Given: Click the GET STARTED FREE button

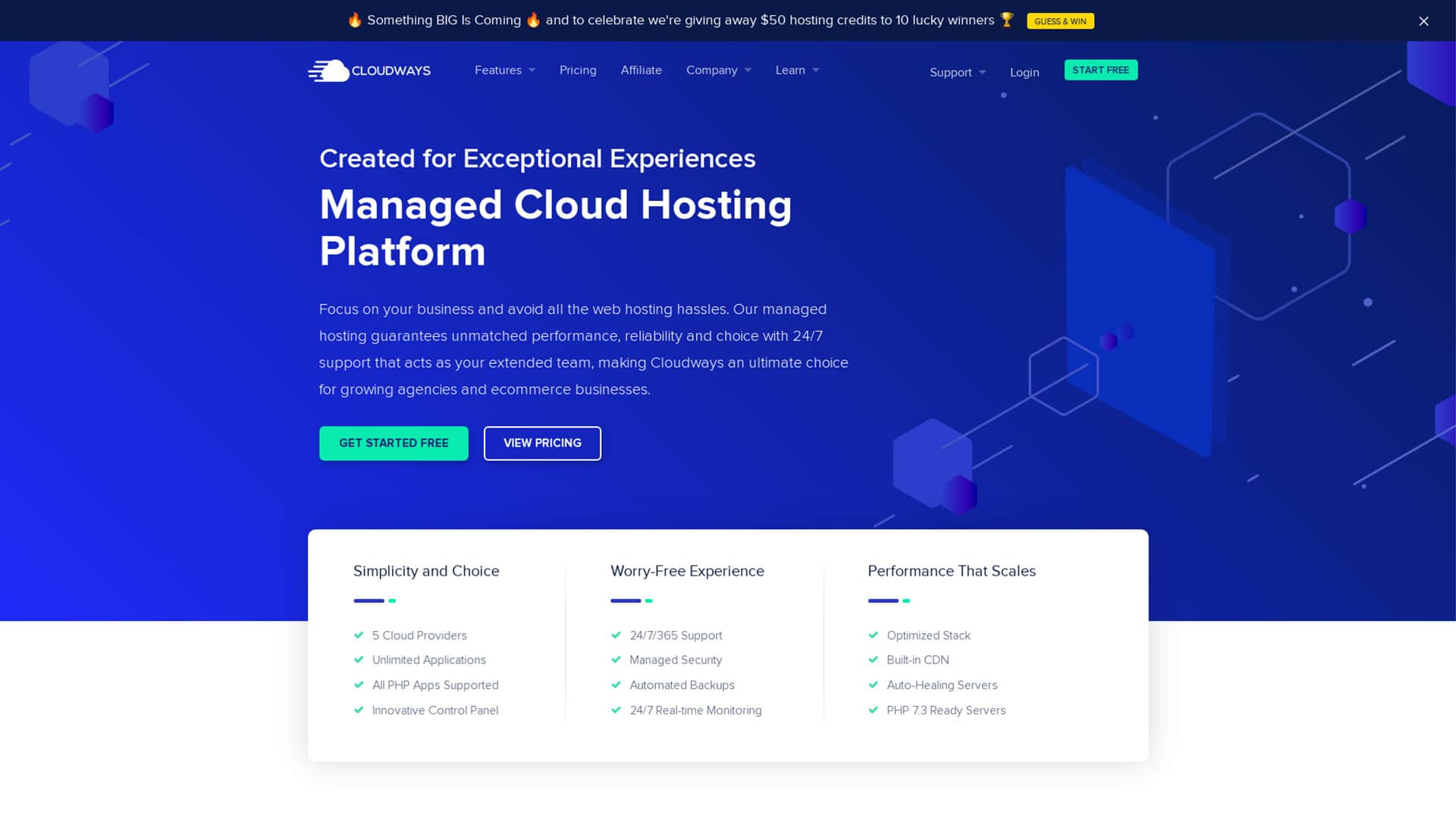Looking at the screenshot, I should click(x=394, y=443).
